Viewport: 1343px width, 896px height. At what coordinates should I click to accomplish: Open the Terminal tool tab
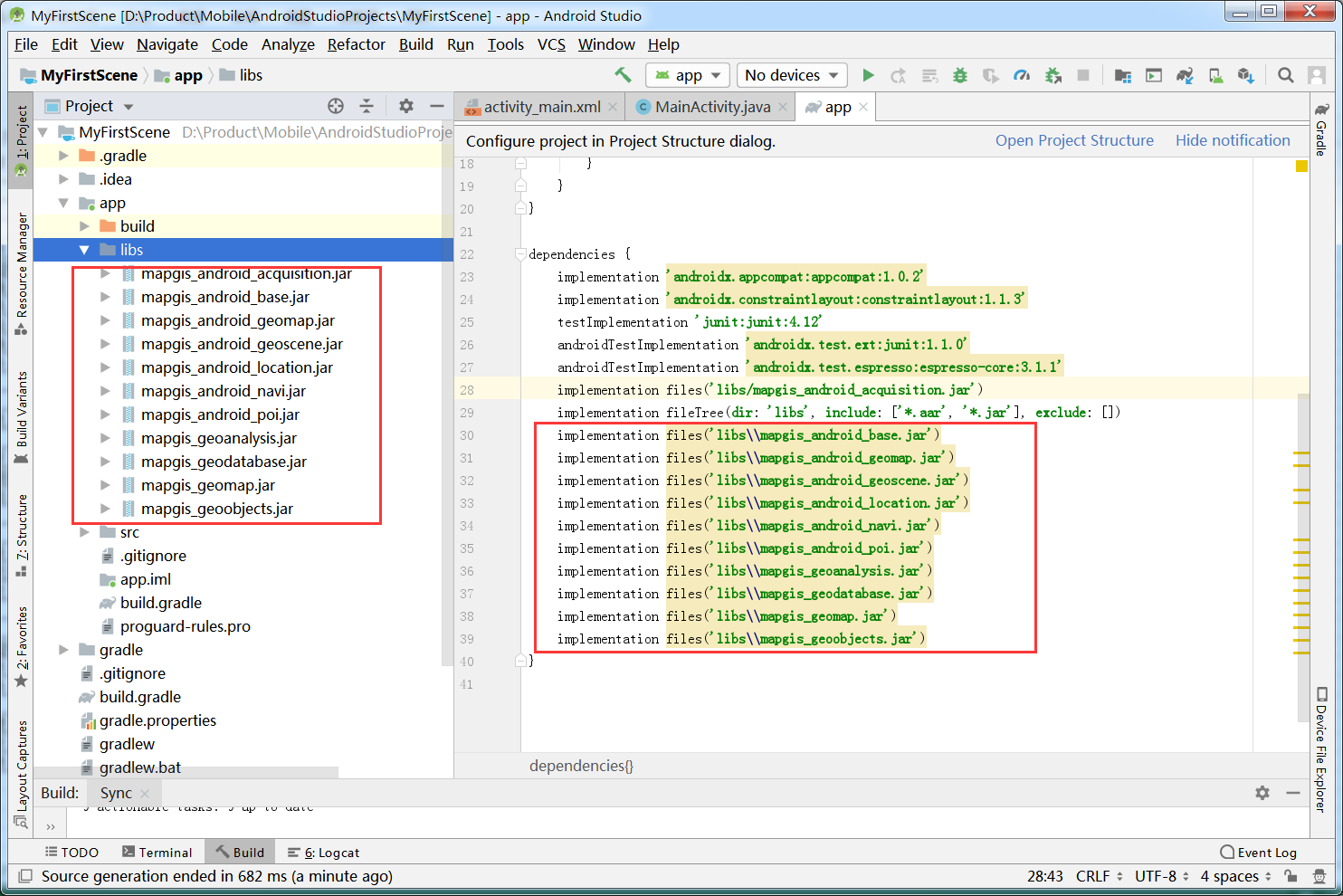157,853
